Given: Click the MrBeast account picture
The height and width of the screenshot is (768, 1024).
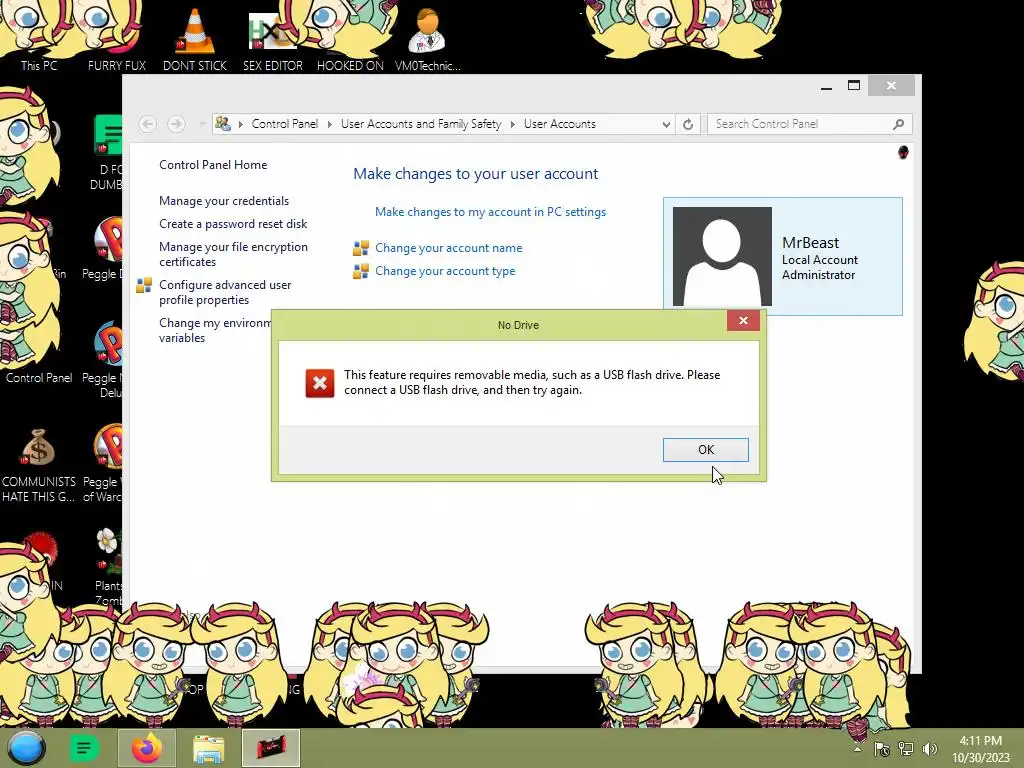Looking at the screenshot, I should click(722, 256).
